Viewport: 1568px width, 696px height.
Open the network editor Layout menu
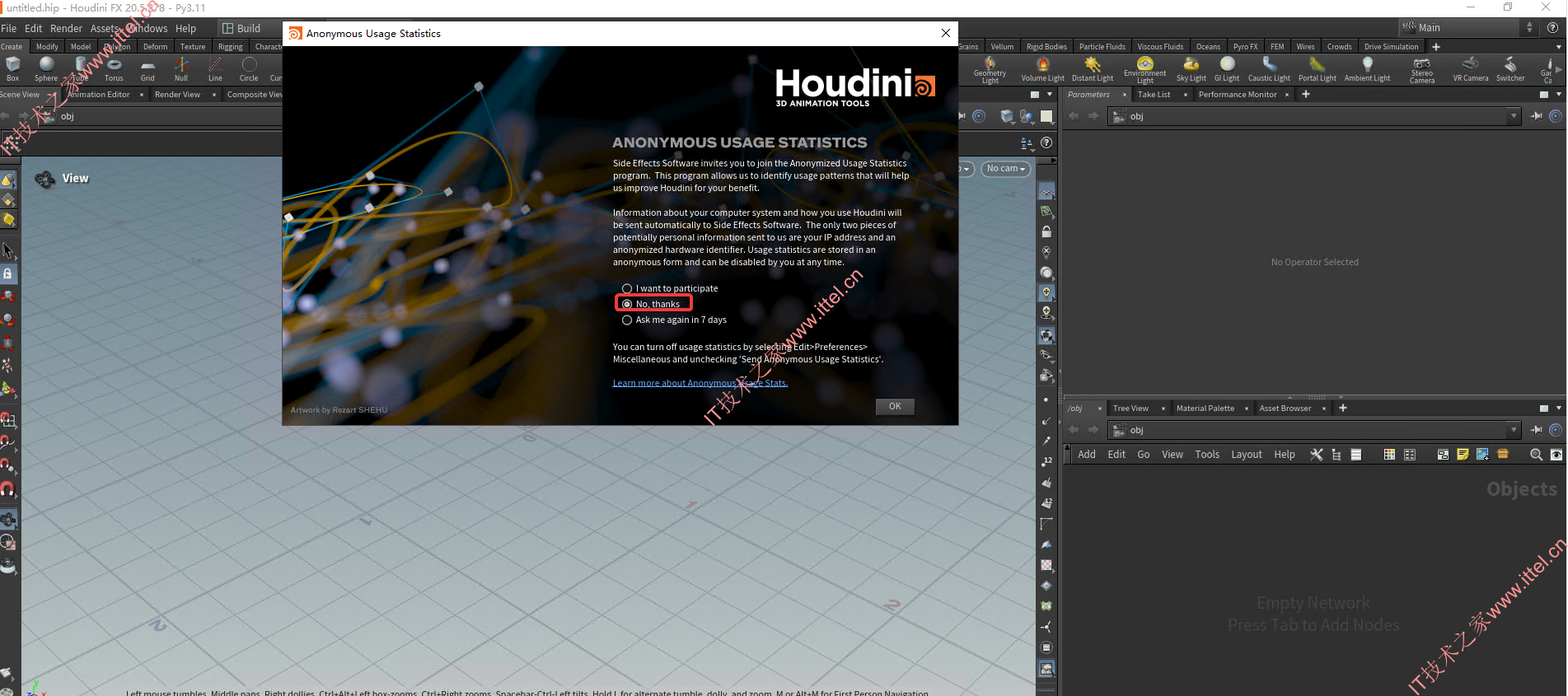tap(1246, 455)
